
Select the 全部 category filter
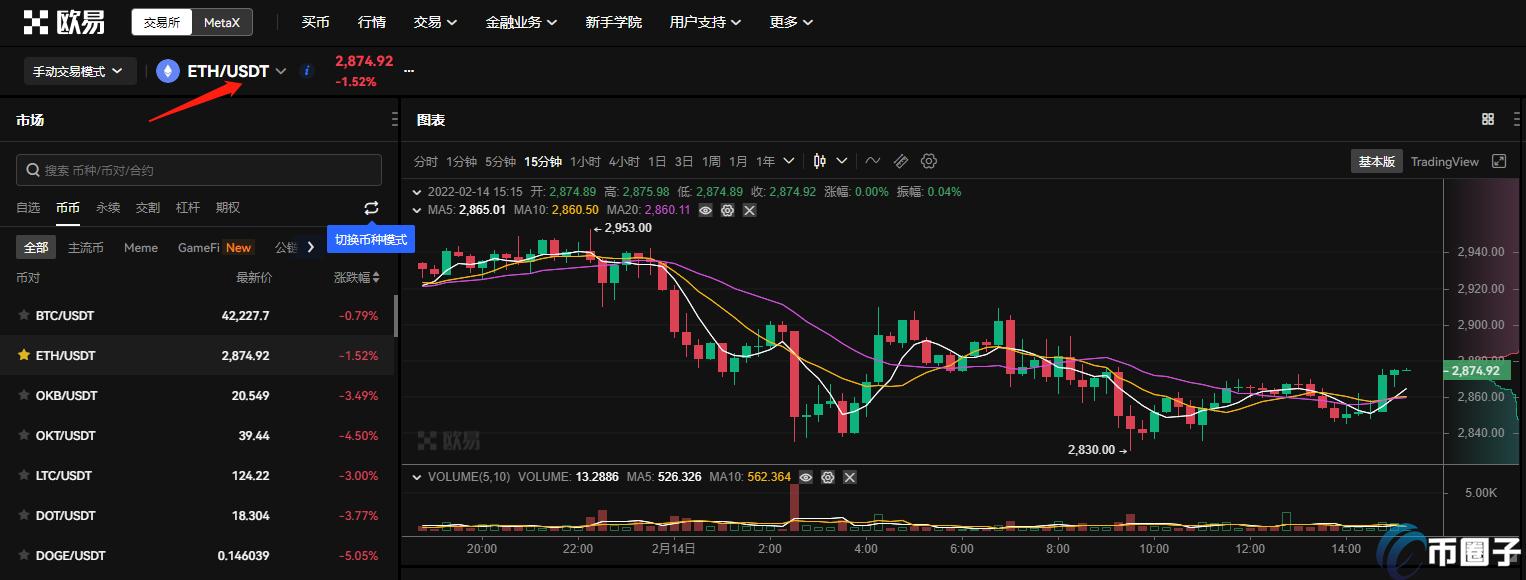[36, 247]
